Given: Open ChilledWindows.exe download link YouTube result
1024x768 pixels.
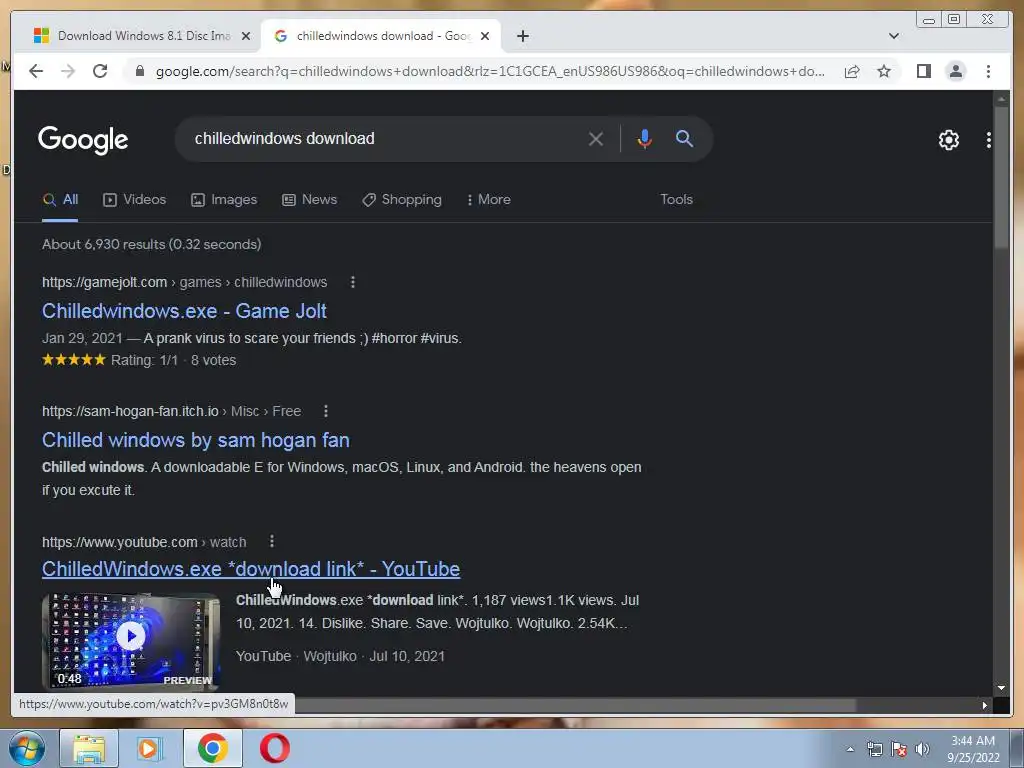Looking at the screenshot, I should point(251,569).
